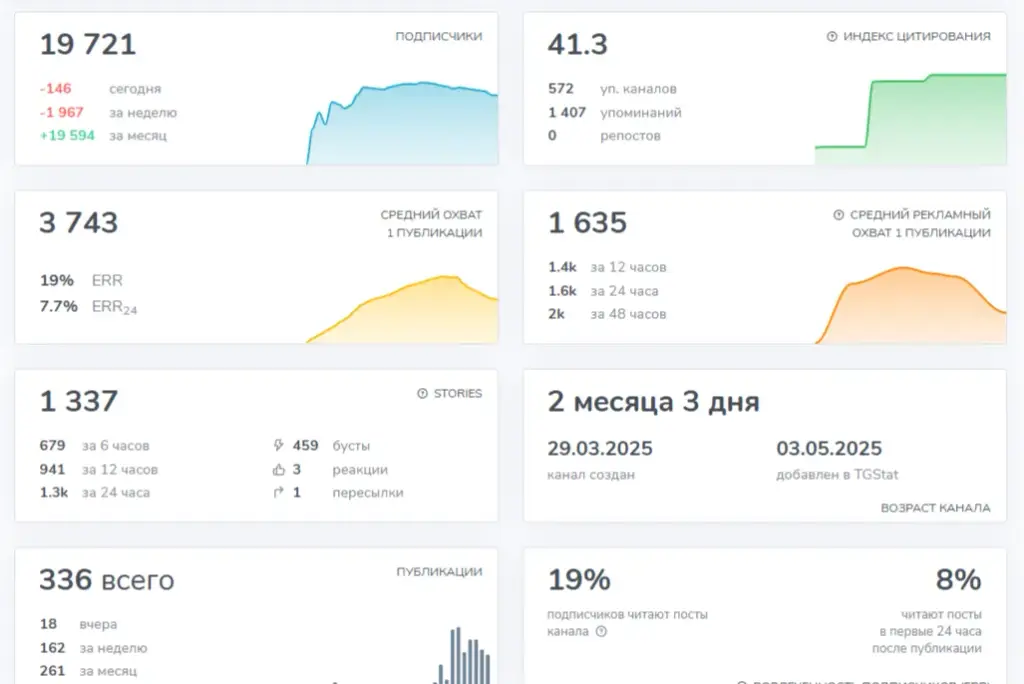The image size is (1024, 684).
Task: Click the help icon beside Средний рекламный охват
Action: click(839, 215)
